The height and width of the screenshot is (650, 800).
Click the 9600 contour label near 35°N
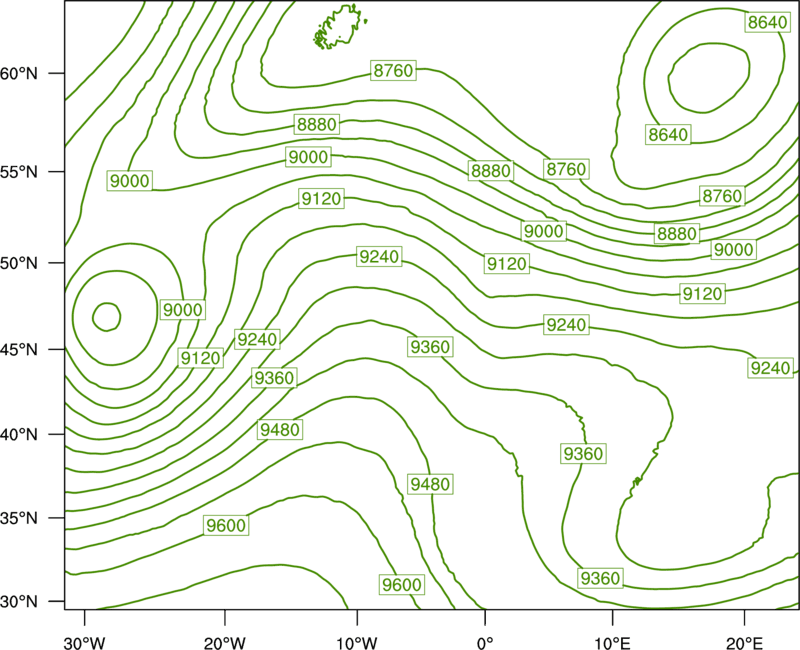(x=226, y=525)
